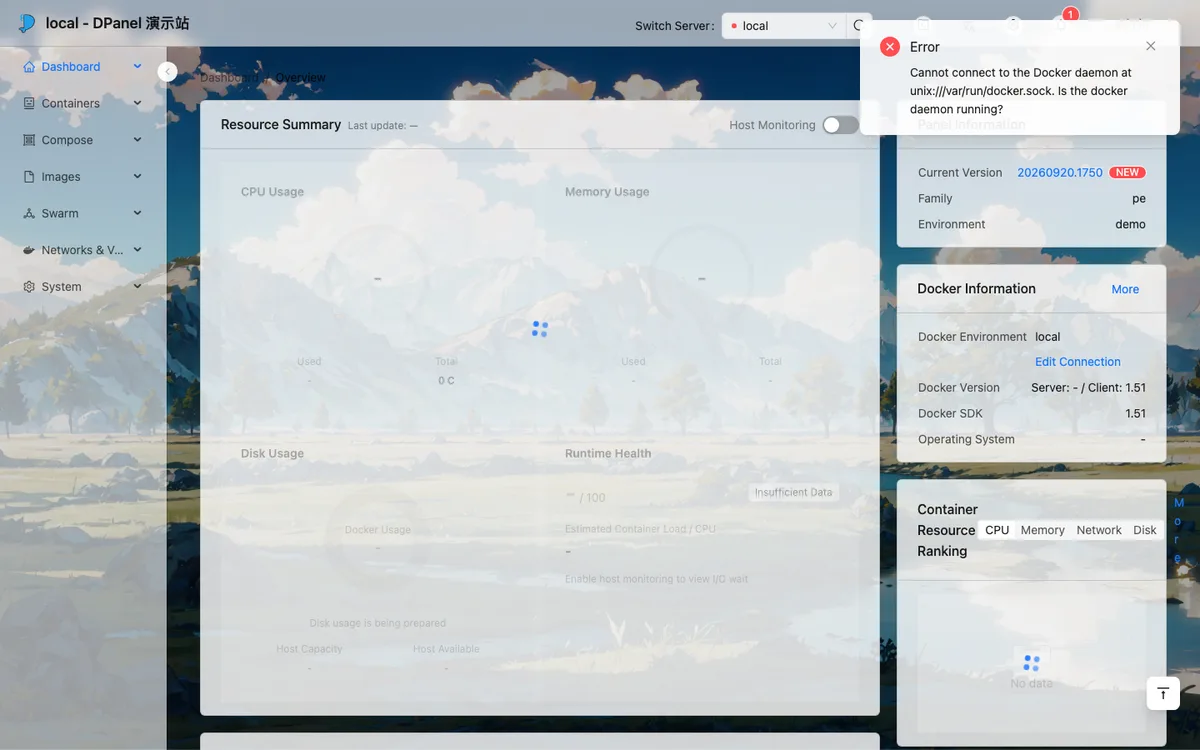
Task: Expand the Networks & V... menu chevron
Action: pos(137,250)
